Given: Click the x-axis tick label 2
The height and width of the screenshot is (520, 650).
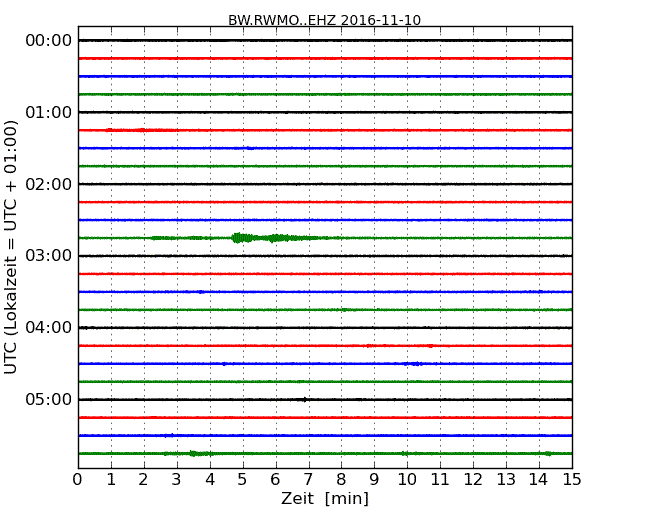Looking at the screenshot, I should [143, 480].
